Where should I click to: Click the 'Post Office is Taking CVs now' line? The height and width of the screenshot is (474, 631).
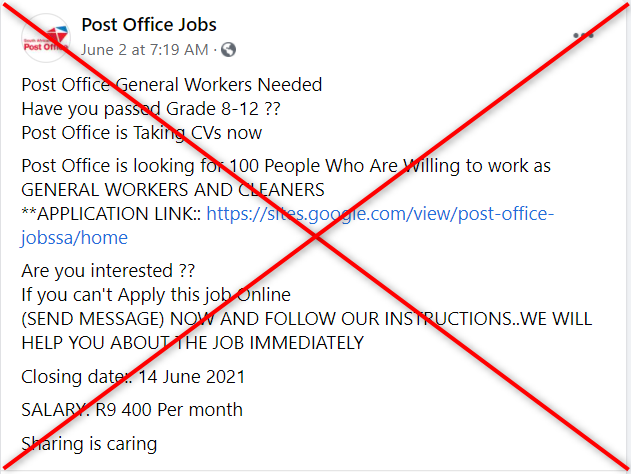tap(142, 133)
